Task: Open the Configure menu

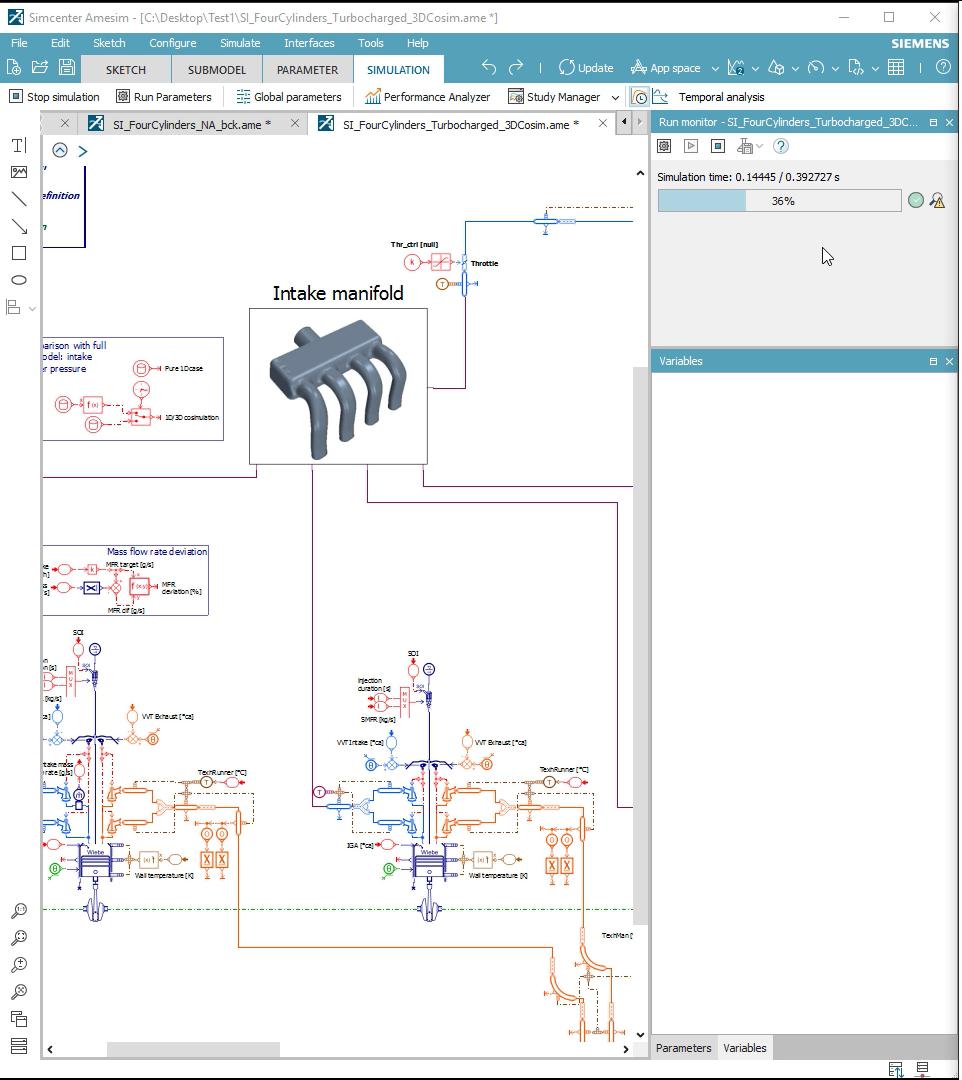Action: click(173, 43)
